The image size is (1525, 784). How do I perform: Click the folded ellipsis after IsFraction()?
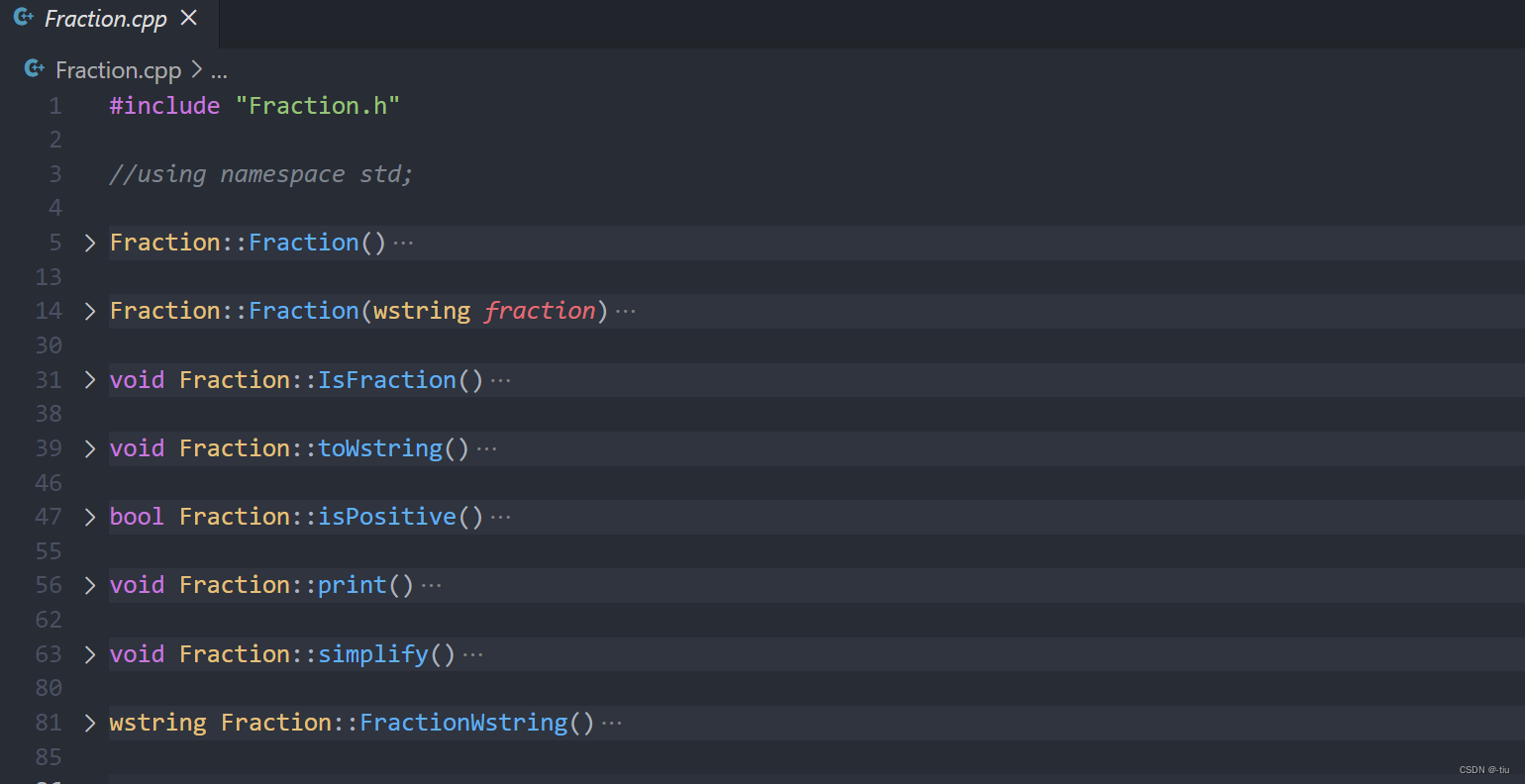501,380
